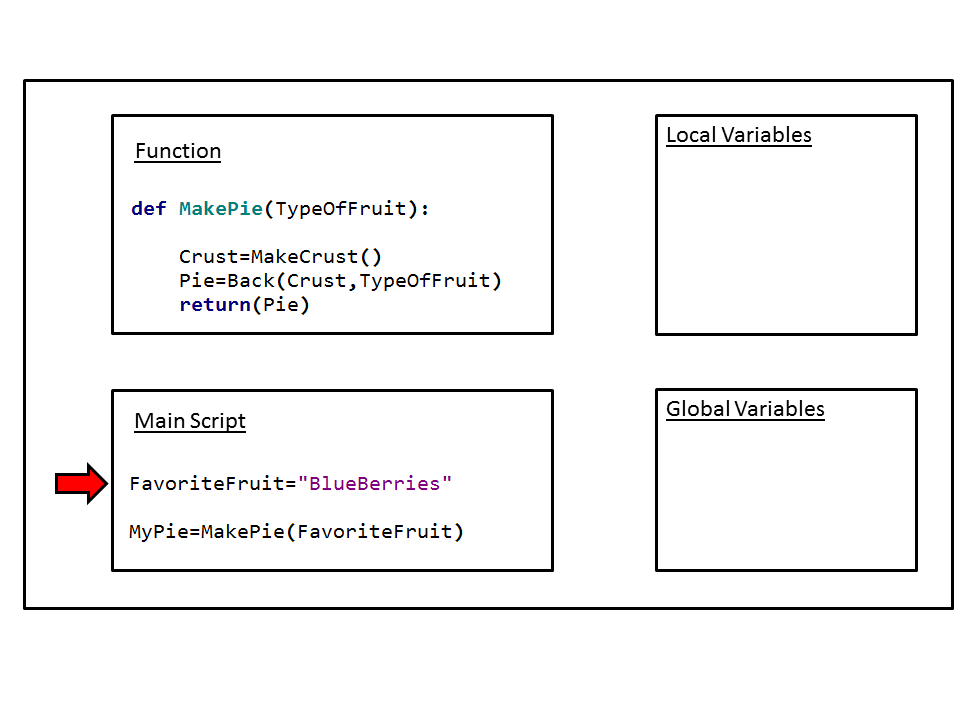Image resolution: width=960 pixels, height=720 pixels.
Task: Click the MyPie variable name
Action: tap(159, 532)
